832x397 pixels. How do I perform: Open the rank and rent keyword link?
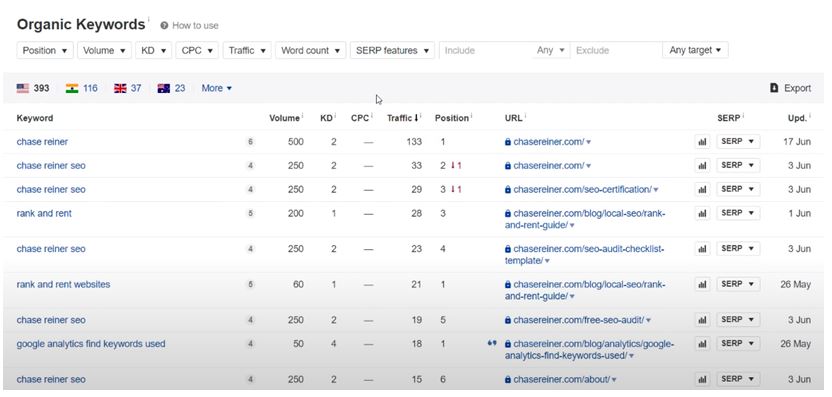[x=44, y=213]
